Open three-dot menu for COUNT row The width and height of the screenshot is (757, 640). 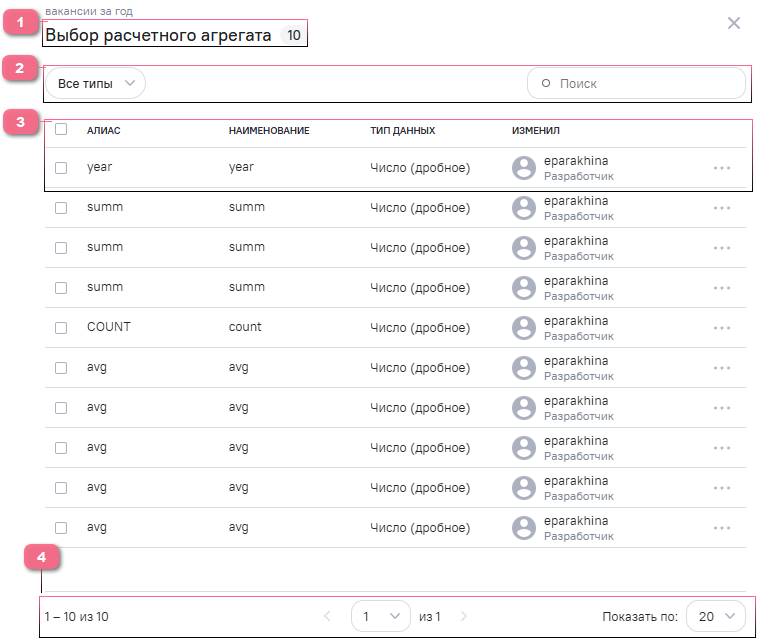(722, 328)
